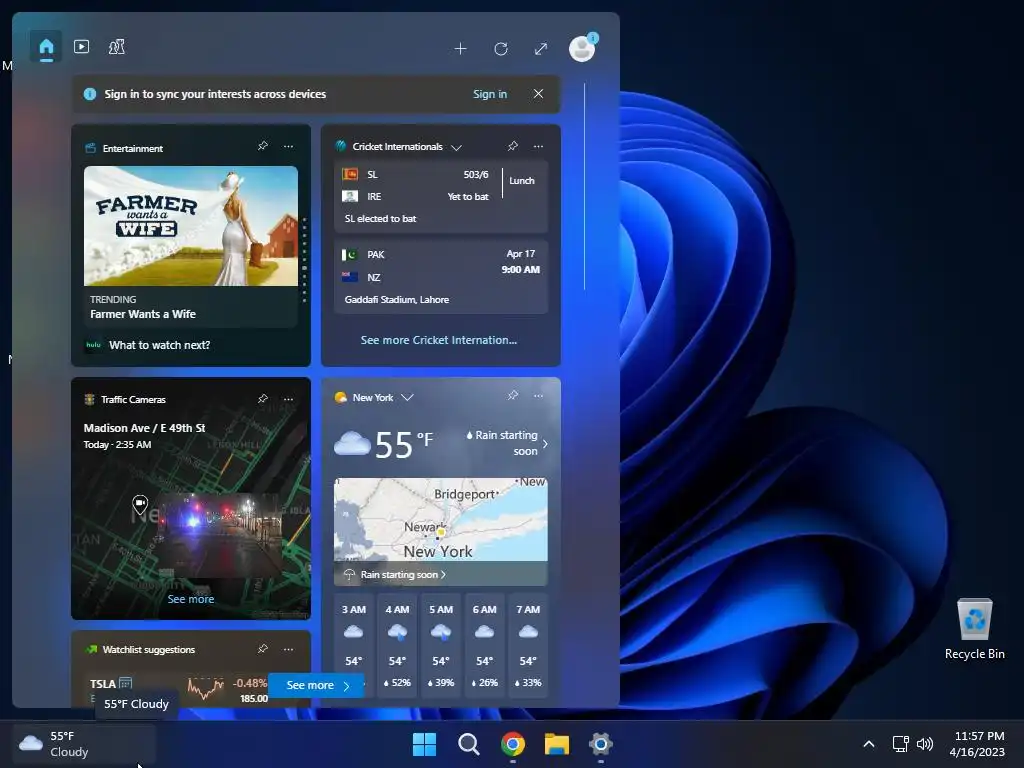1024x768 pixels.
Task: Expand widgets board to full view
Action: point(541,49)
